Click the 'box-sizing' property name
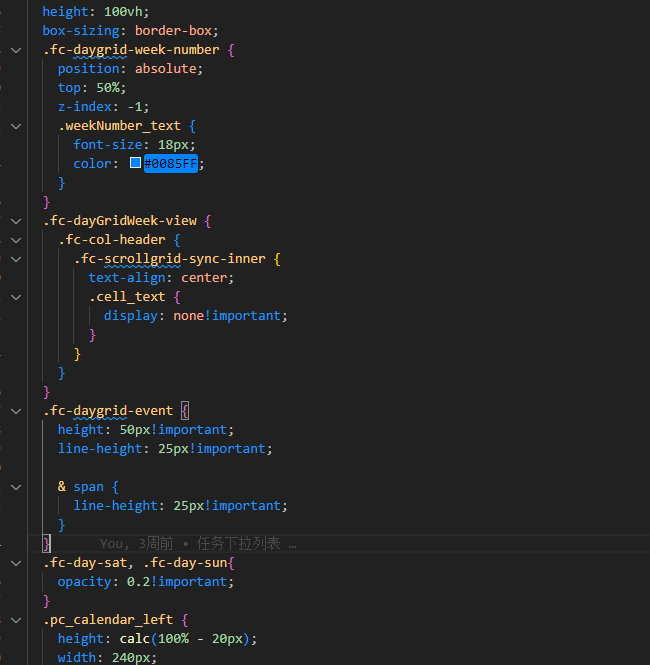The width and height of the screenshot is (650, 665). click(81, 31)
